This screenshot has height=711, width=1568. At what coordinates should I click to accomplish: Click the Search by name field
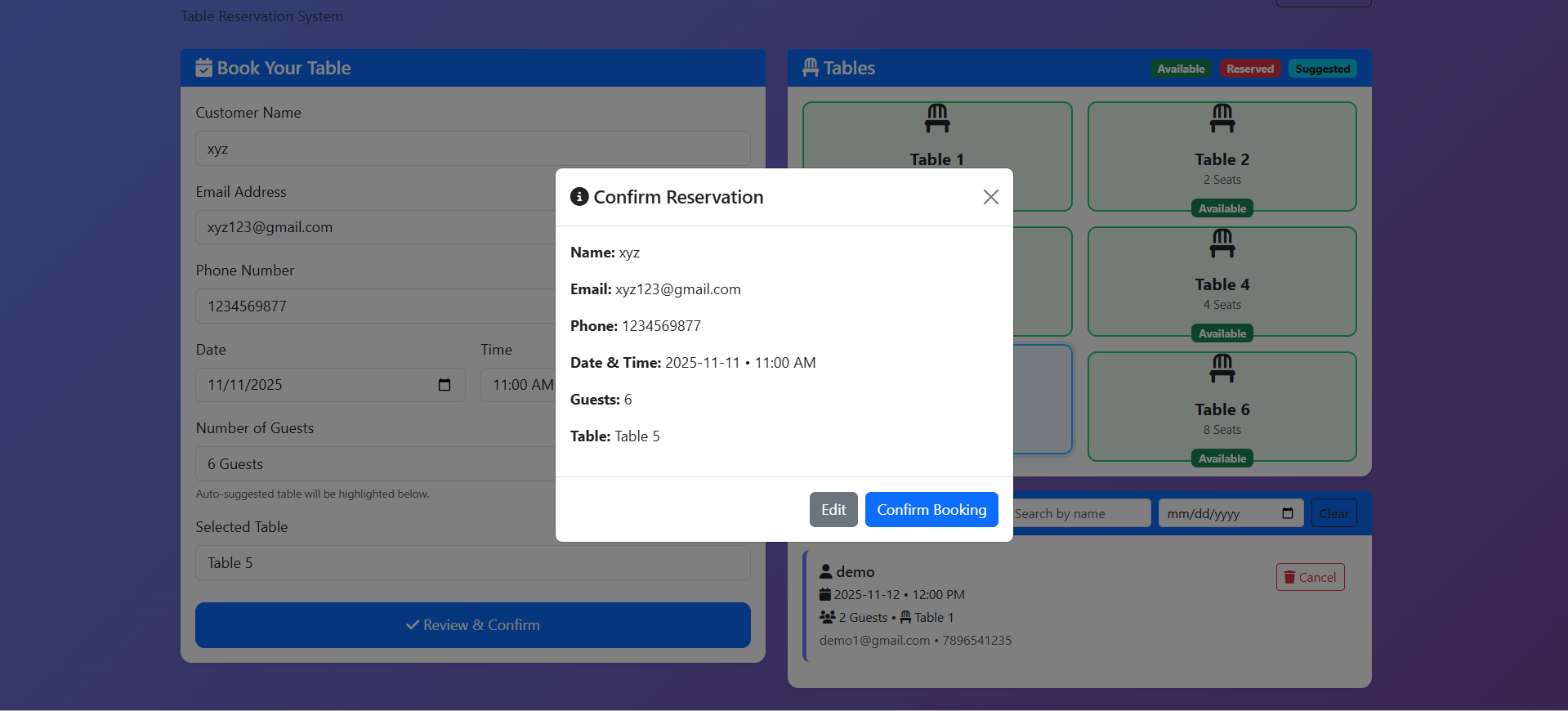point(1082,513)
